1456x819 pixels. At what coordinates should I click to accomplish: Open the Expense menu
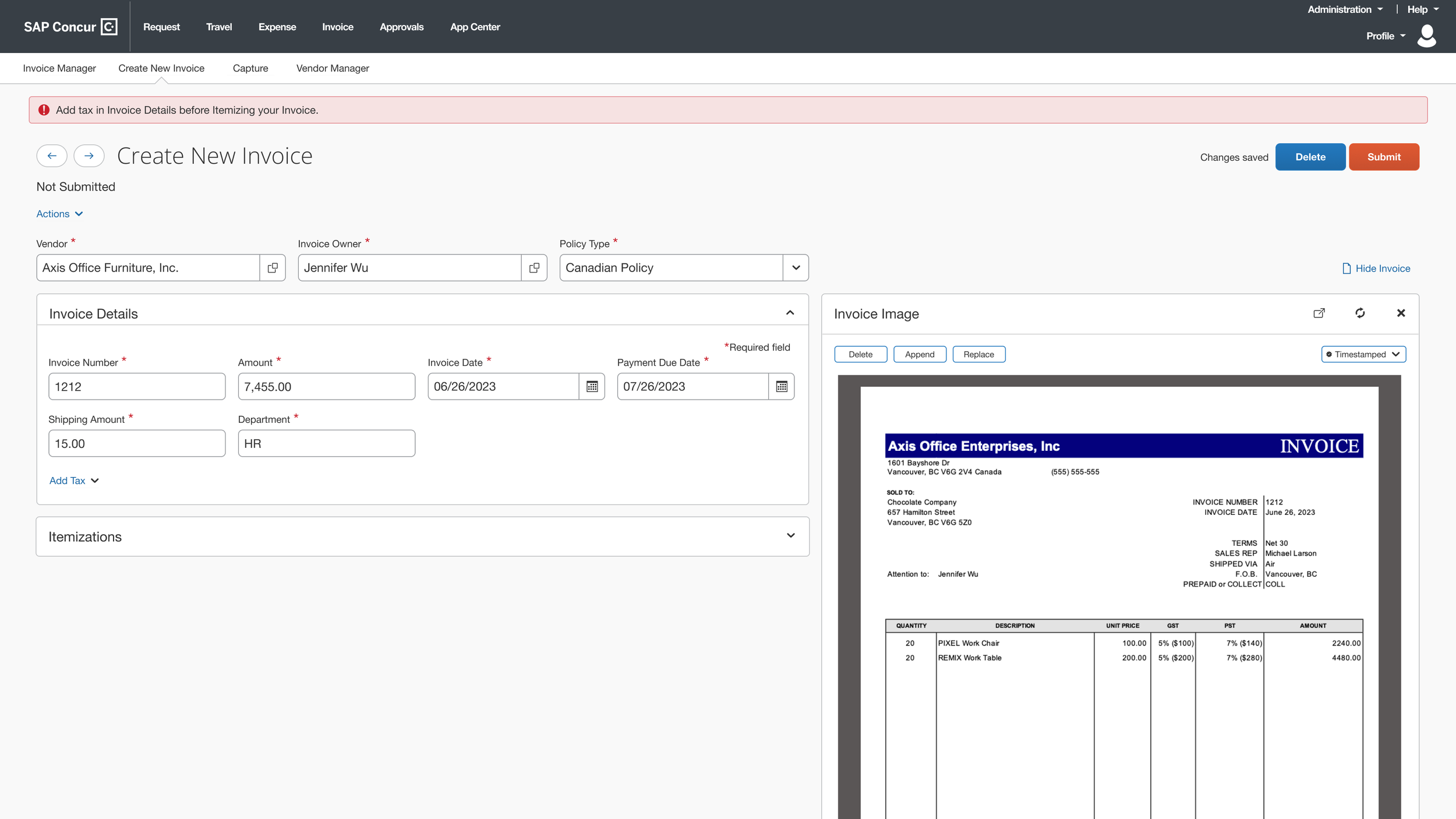pos(277,27)
